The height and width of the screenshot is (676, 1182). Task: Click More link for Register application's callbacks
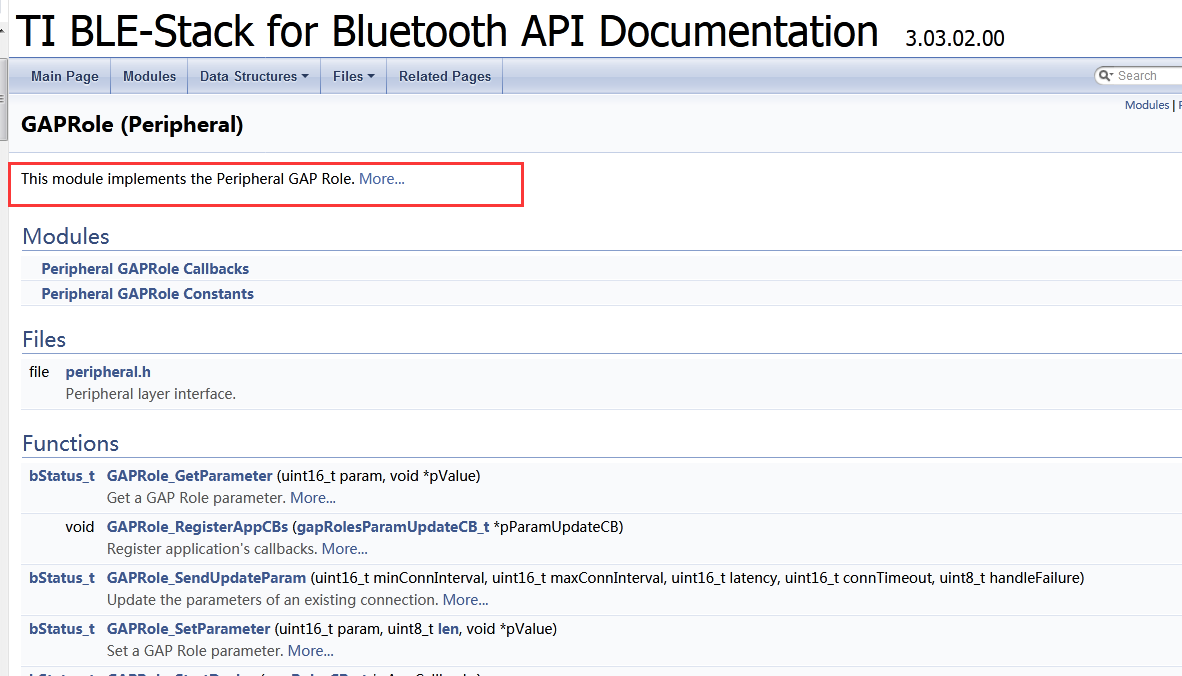pyautogui.click(x=345, y=549)
